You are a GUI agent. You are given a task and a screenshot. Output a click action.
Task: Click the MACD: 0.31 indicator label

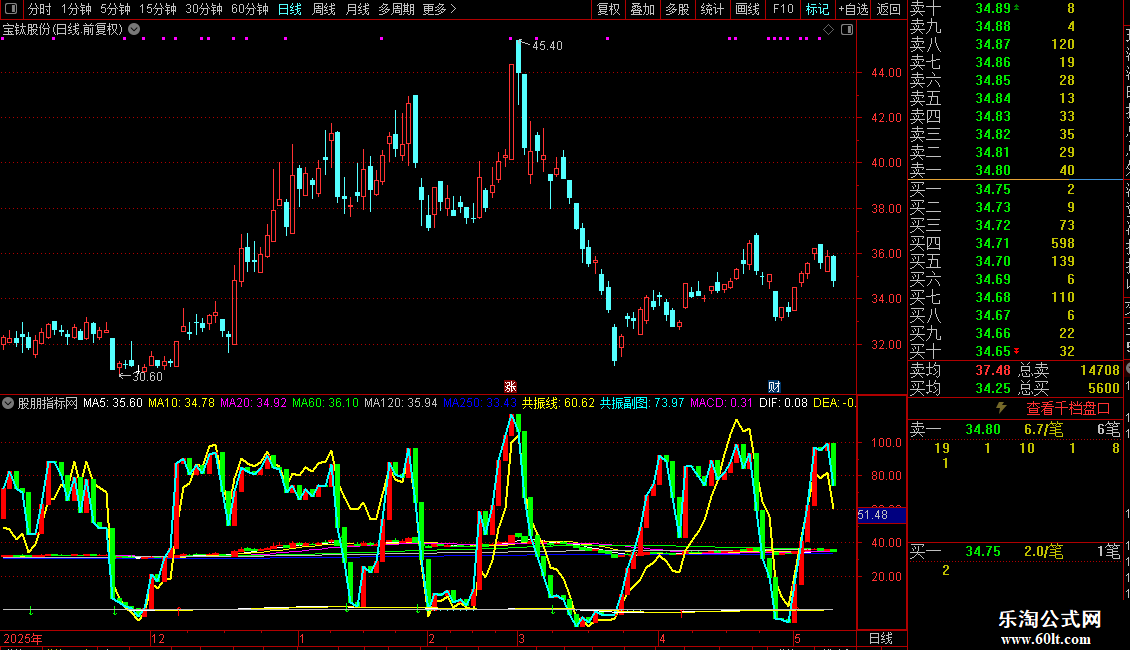pyautogui.click(x=721, y=403)
